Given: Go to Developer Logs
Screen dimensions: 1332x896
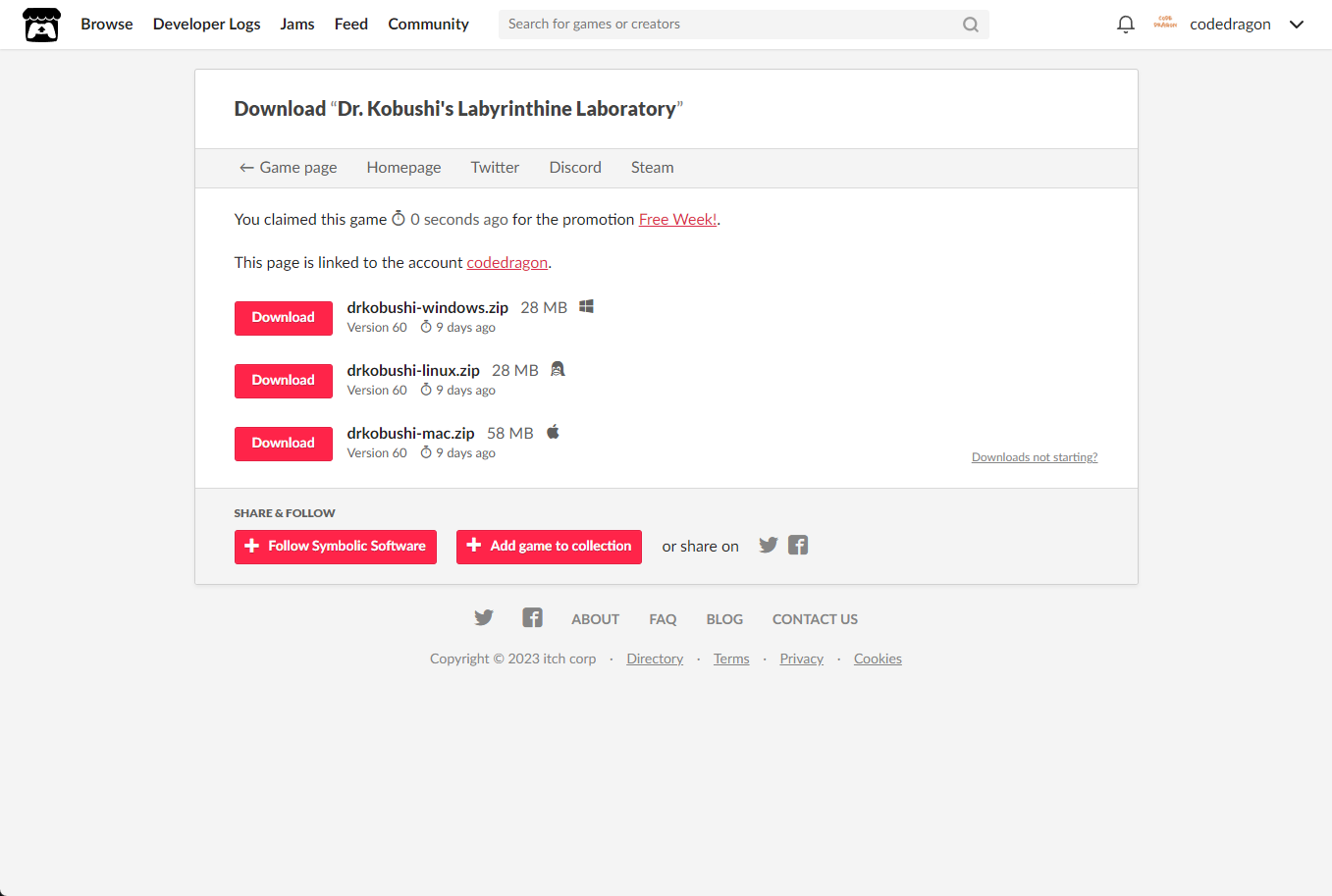Looking at the screenshot, I should coord(207,25).
